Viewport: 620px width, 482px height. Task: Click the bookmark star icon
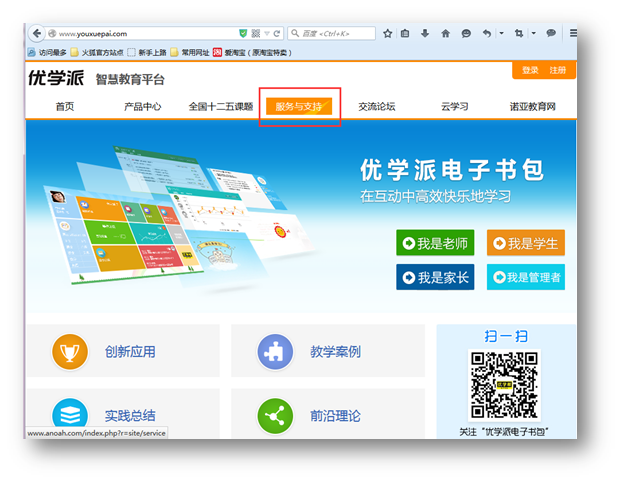click(x=388, y=33)
